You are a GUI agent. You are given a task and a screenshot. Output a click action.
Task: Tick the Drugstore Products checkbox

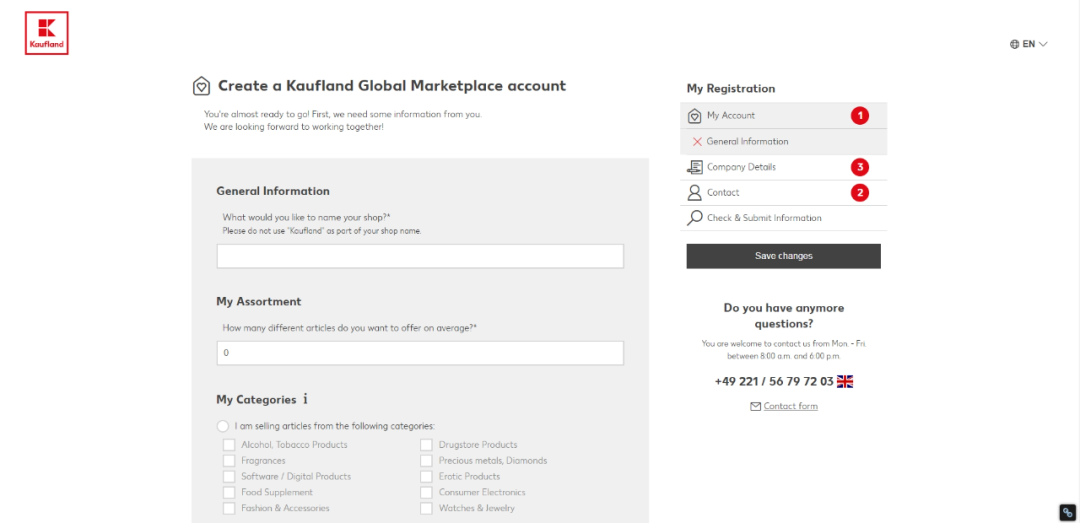pyautogui.click(x=427, y=445)
